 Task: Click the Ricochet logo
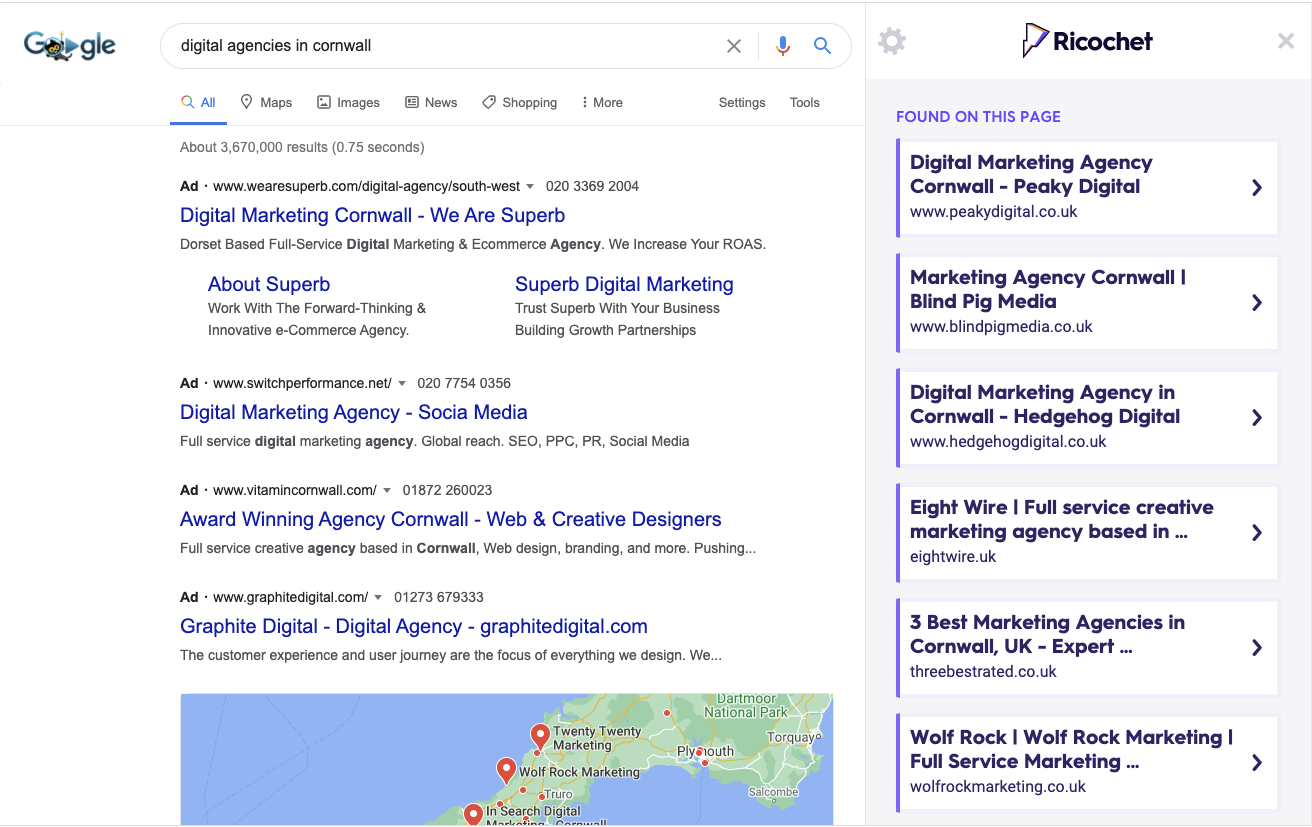1087,41
